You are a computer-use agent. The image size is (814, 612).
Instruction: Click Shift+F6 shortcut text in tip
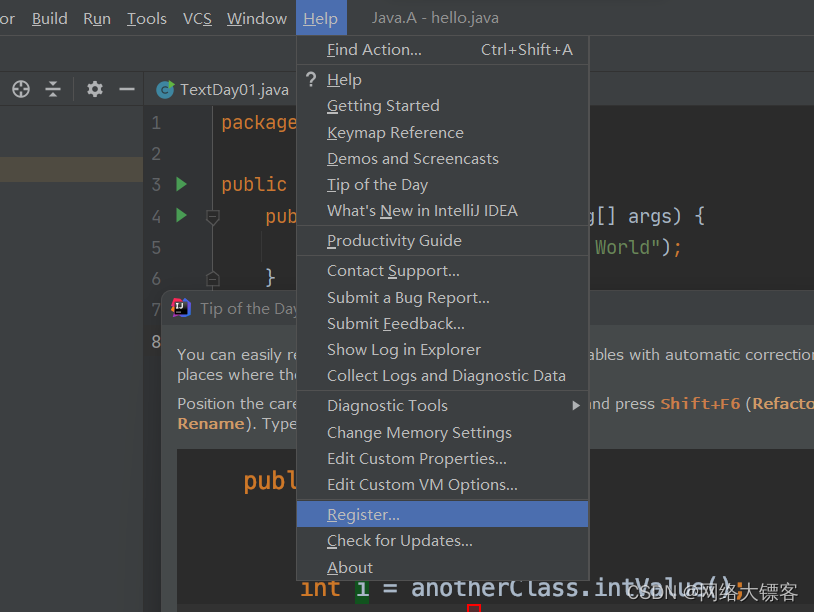[x=700, y=403]
